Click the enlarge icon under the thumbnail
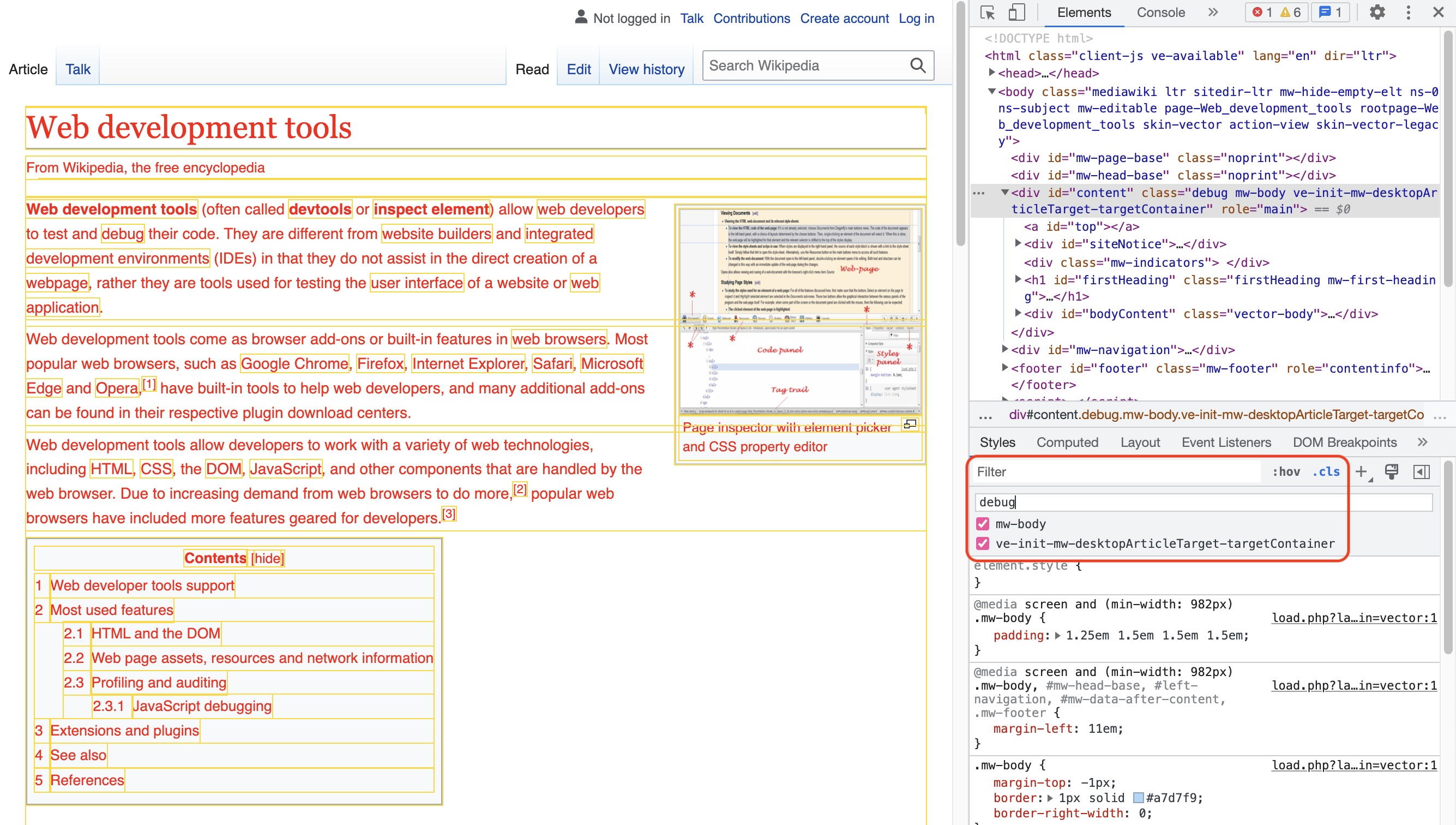Viewport: 1456px width, 825px height. click(x=910, y=424)
